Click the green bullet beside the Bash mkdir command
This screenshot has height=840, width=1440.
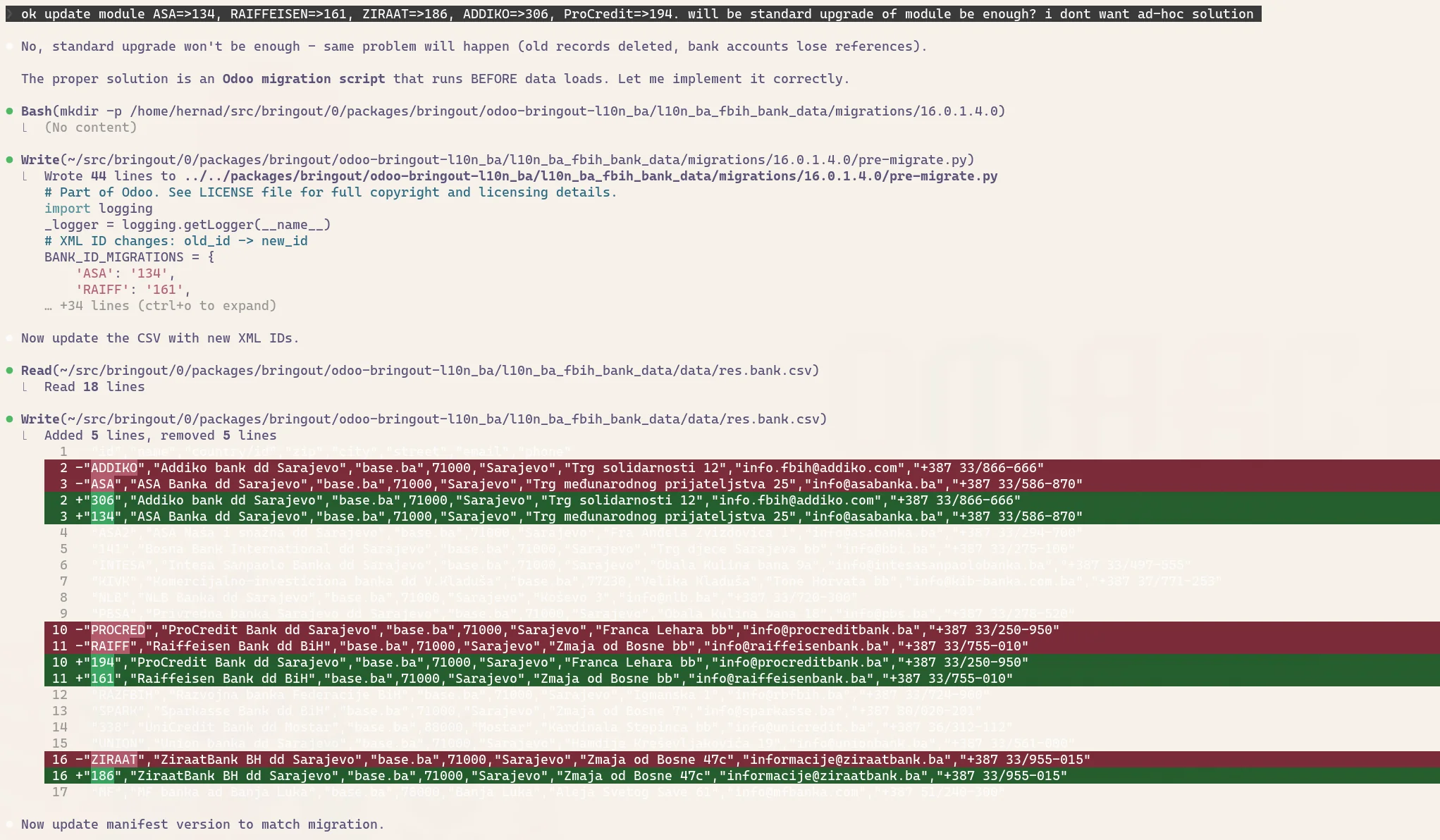(x=10, y=111)
